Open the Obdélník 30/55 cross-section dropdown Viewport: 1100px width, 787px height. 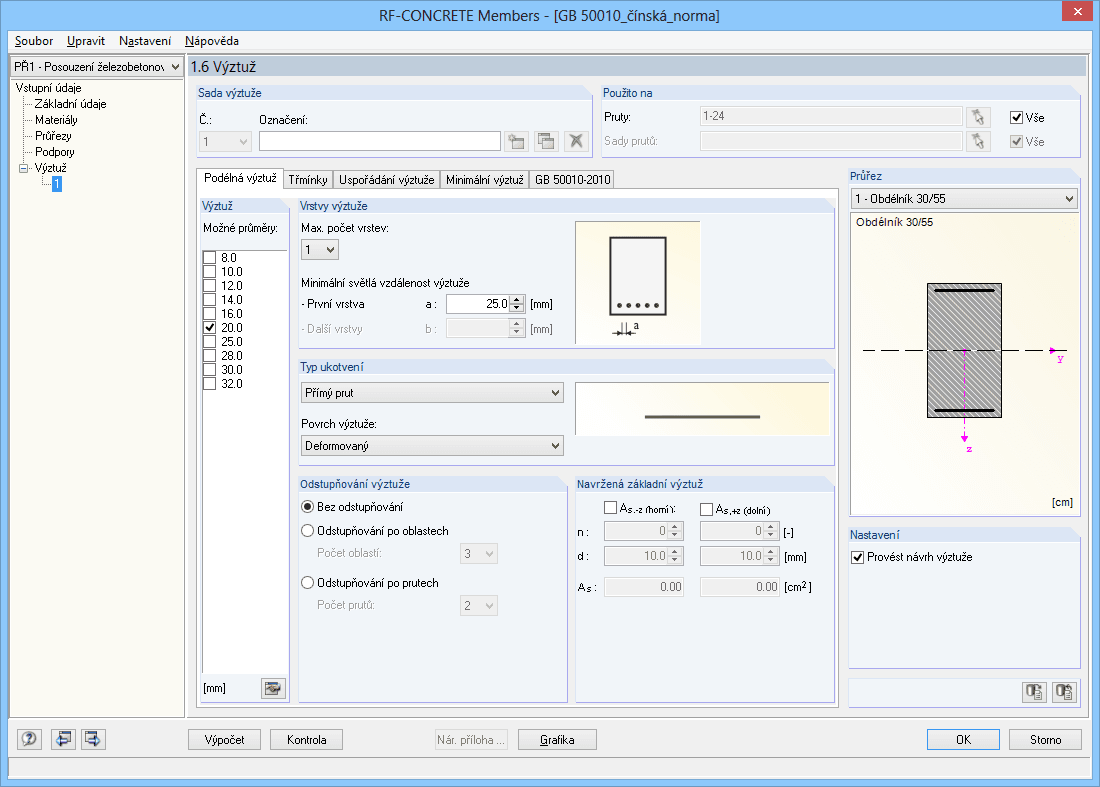964,199
